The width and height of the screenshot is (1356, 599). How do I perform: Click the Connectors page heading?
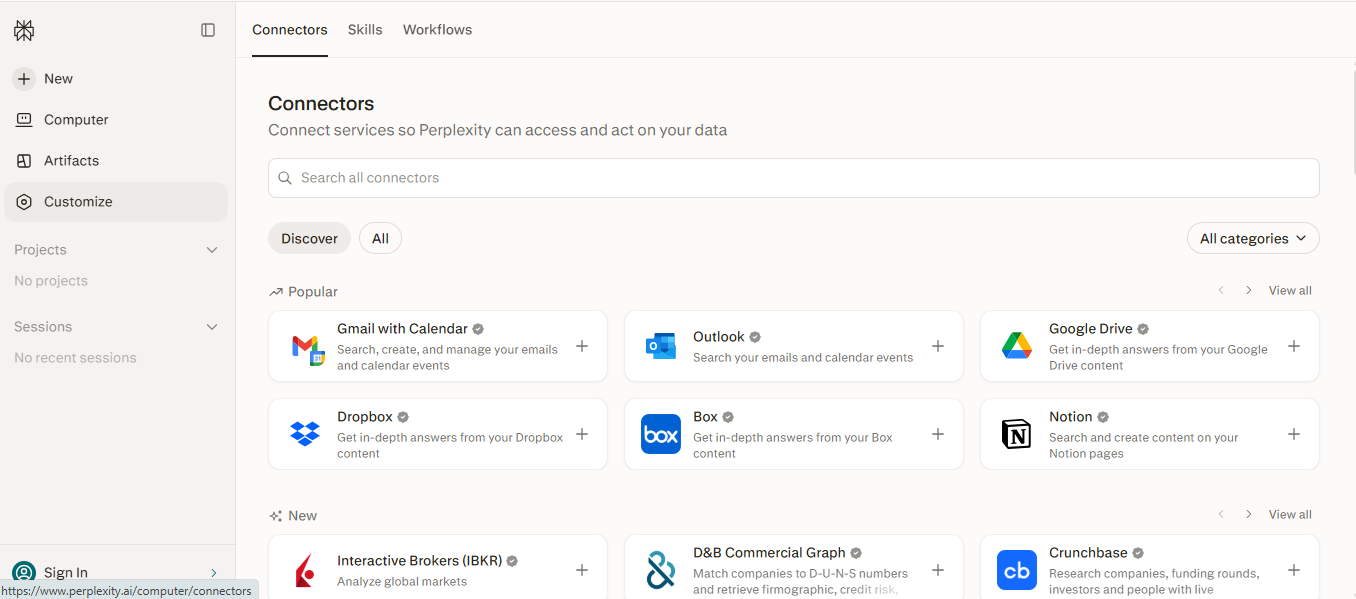321,104
